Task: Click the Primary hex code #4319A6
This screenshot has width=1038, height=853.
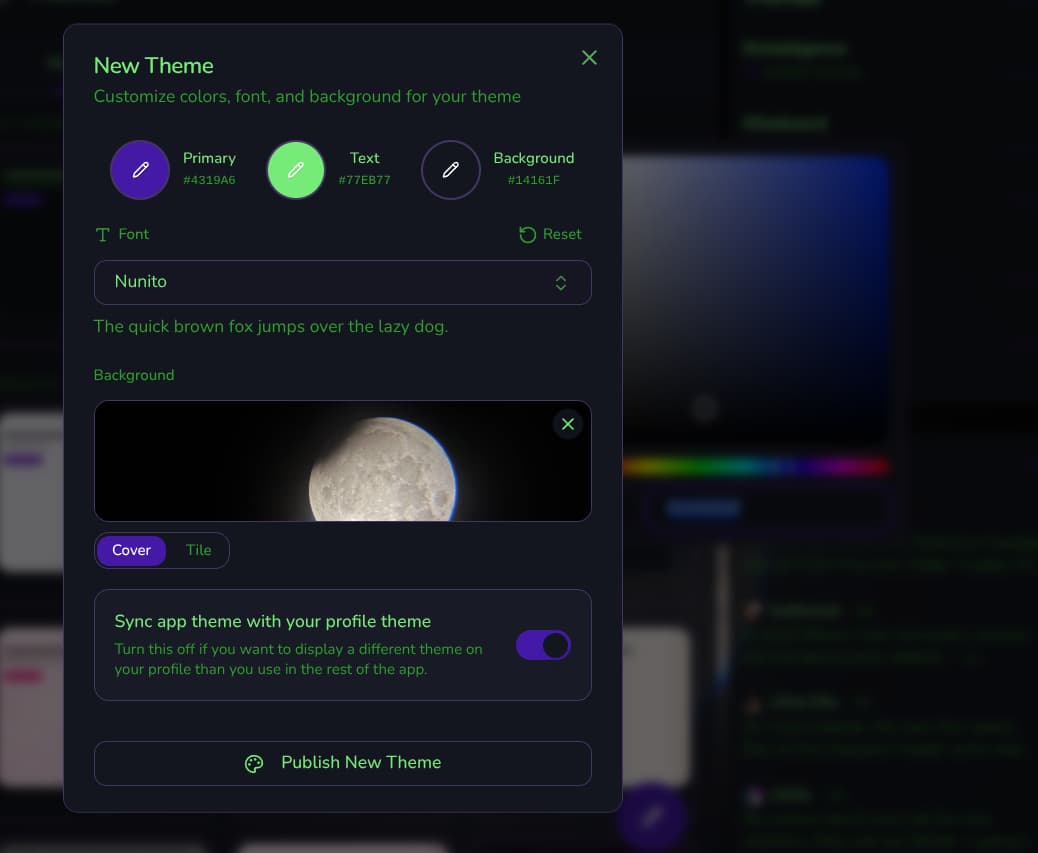Action: click(x=209, y=180)
